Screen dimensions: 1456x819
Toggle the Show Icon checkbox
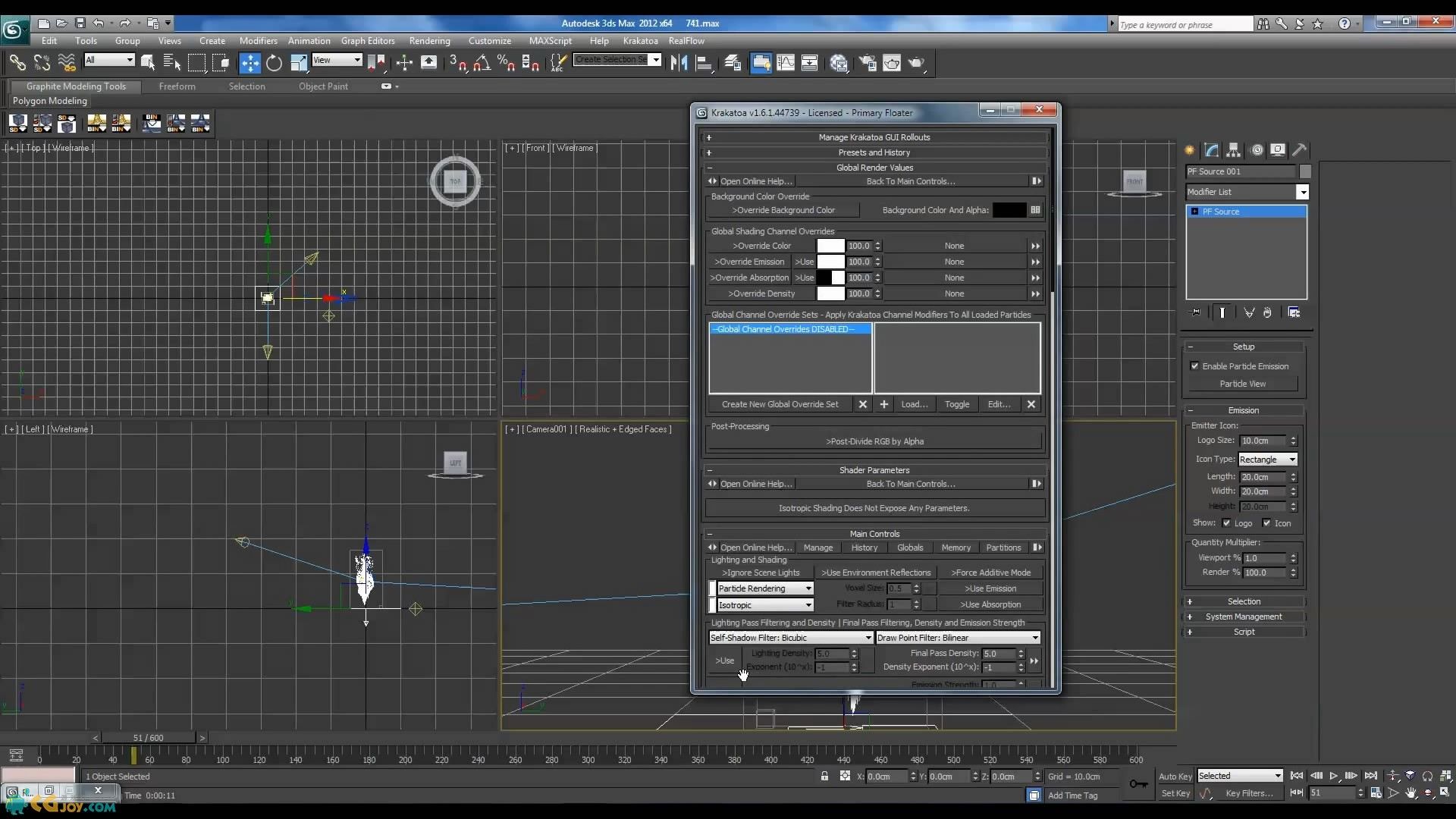[x=1266, y=523]
